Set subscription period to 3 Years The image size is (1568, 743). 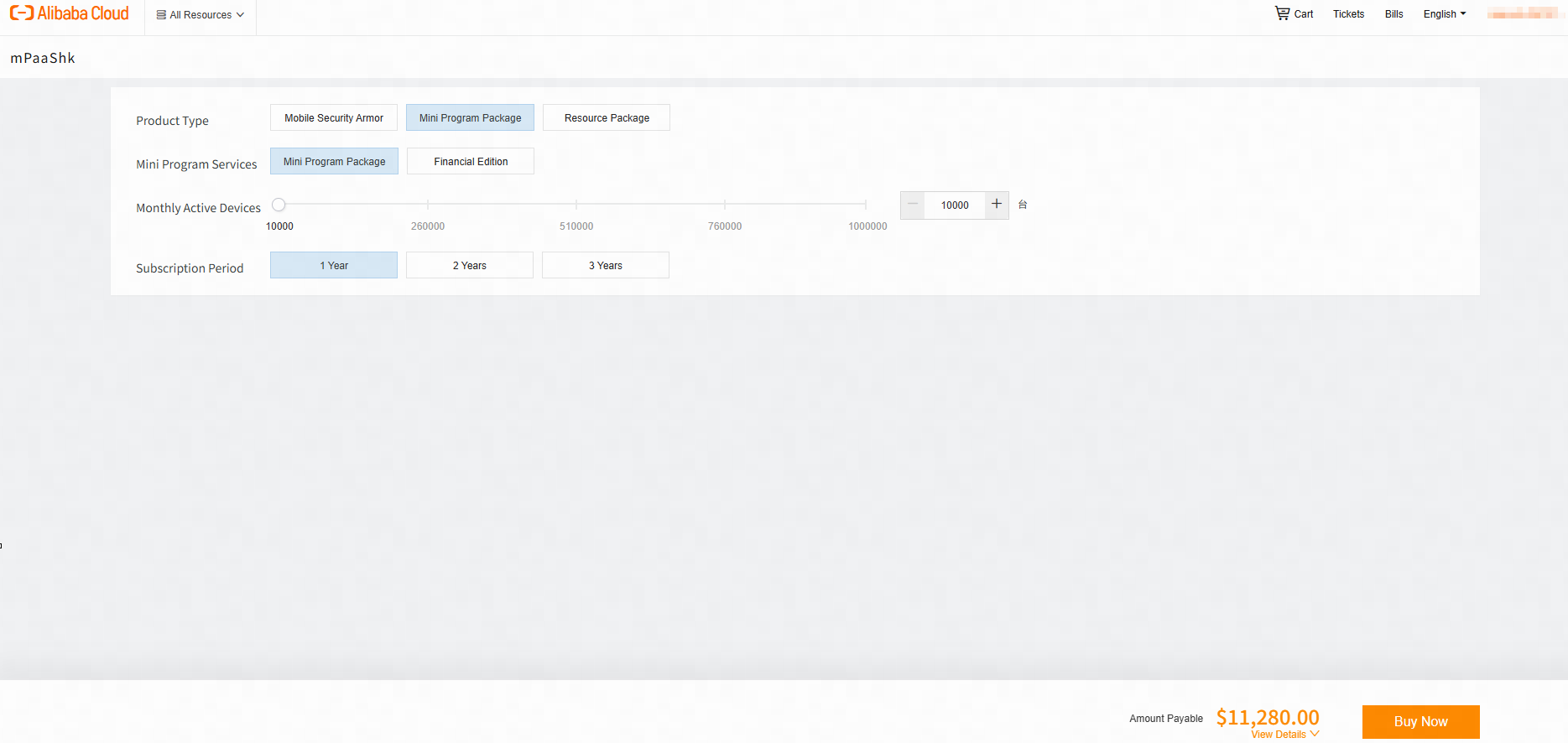pyautogui.click(x=606, y=265)
